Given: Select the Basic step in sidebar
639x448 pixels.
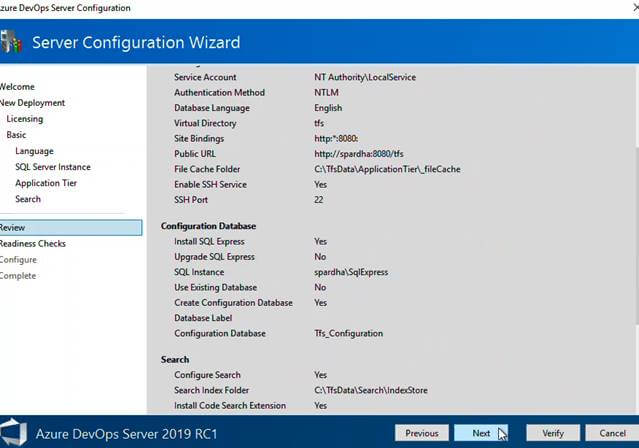Looking at the screenshot, I should 16,135.
